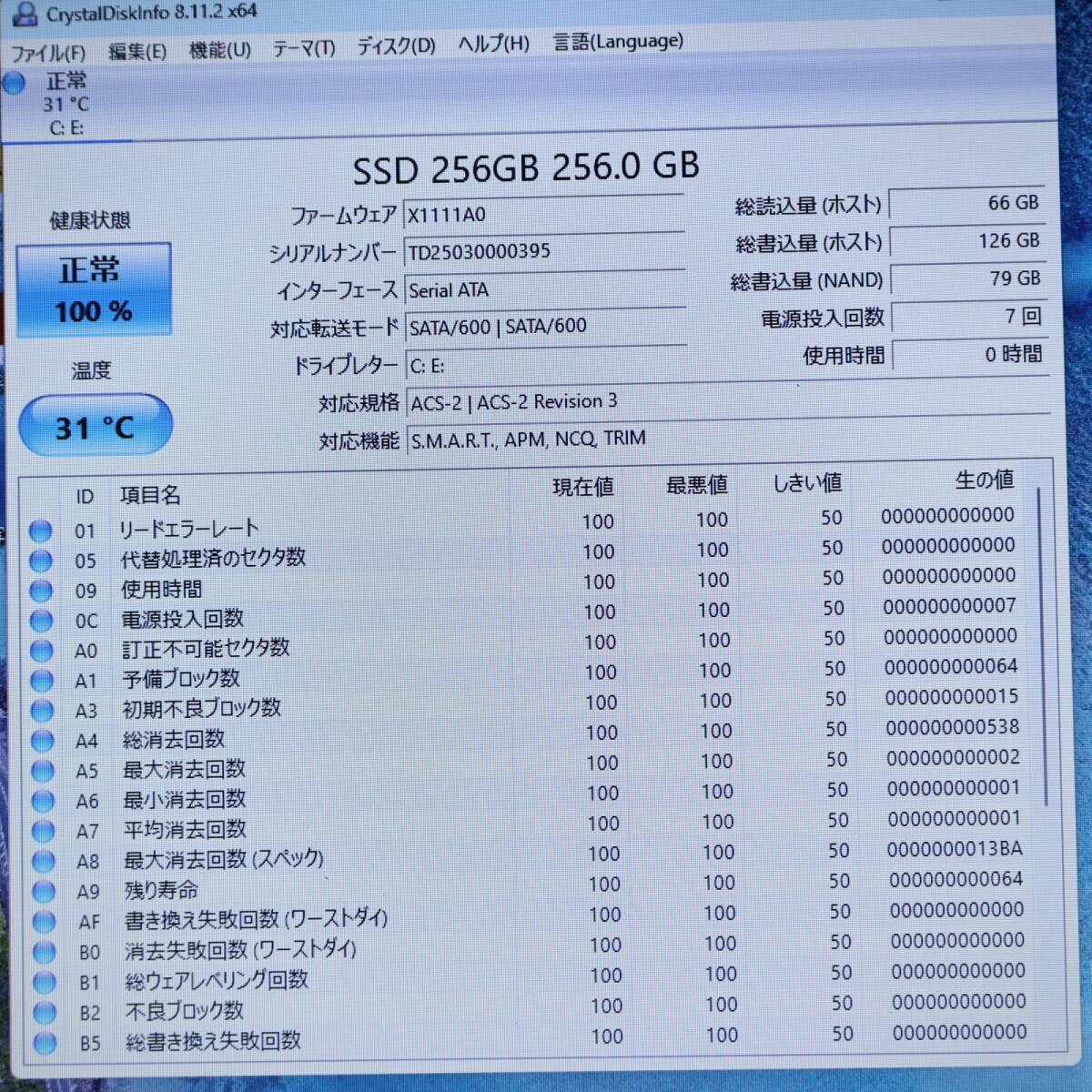Click the drive letter field C: E:
The image size is (1092, 1092).
546,365
